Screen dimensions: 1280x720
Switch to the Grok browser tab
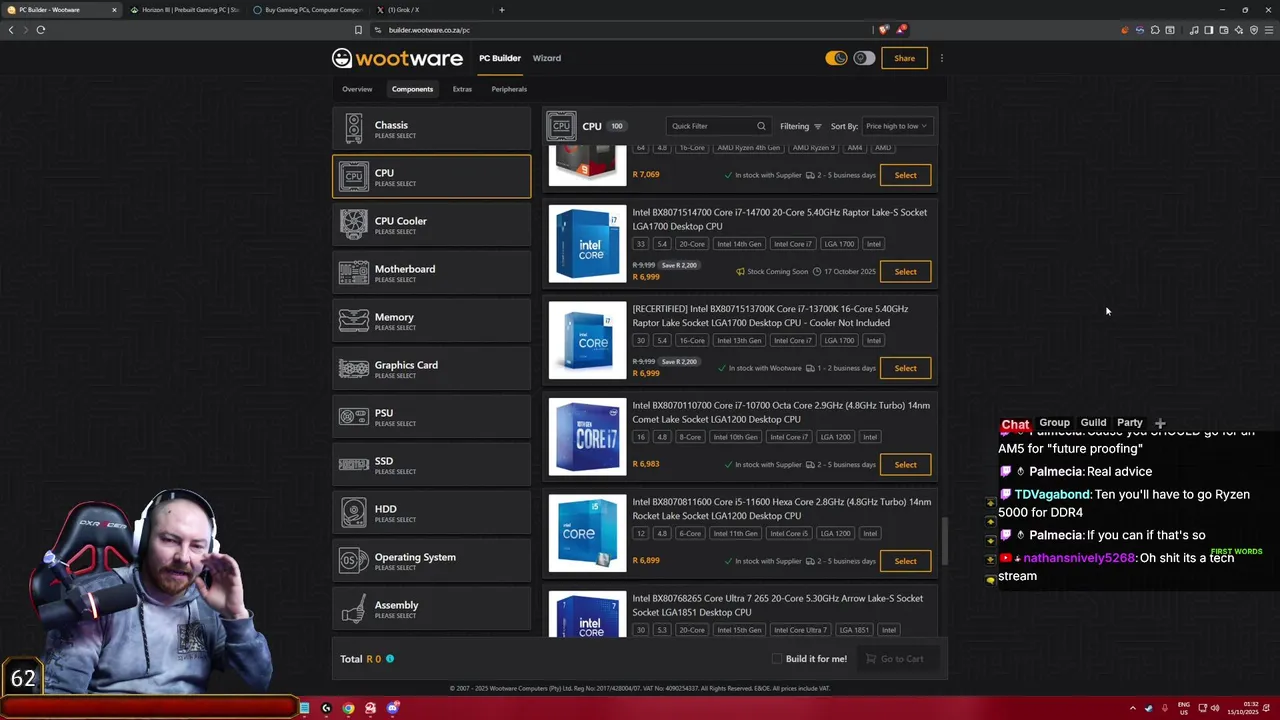[x=430, y=10]
